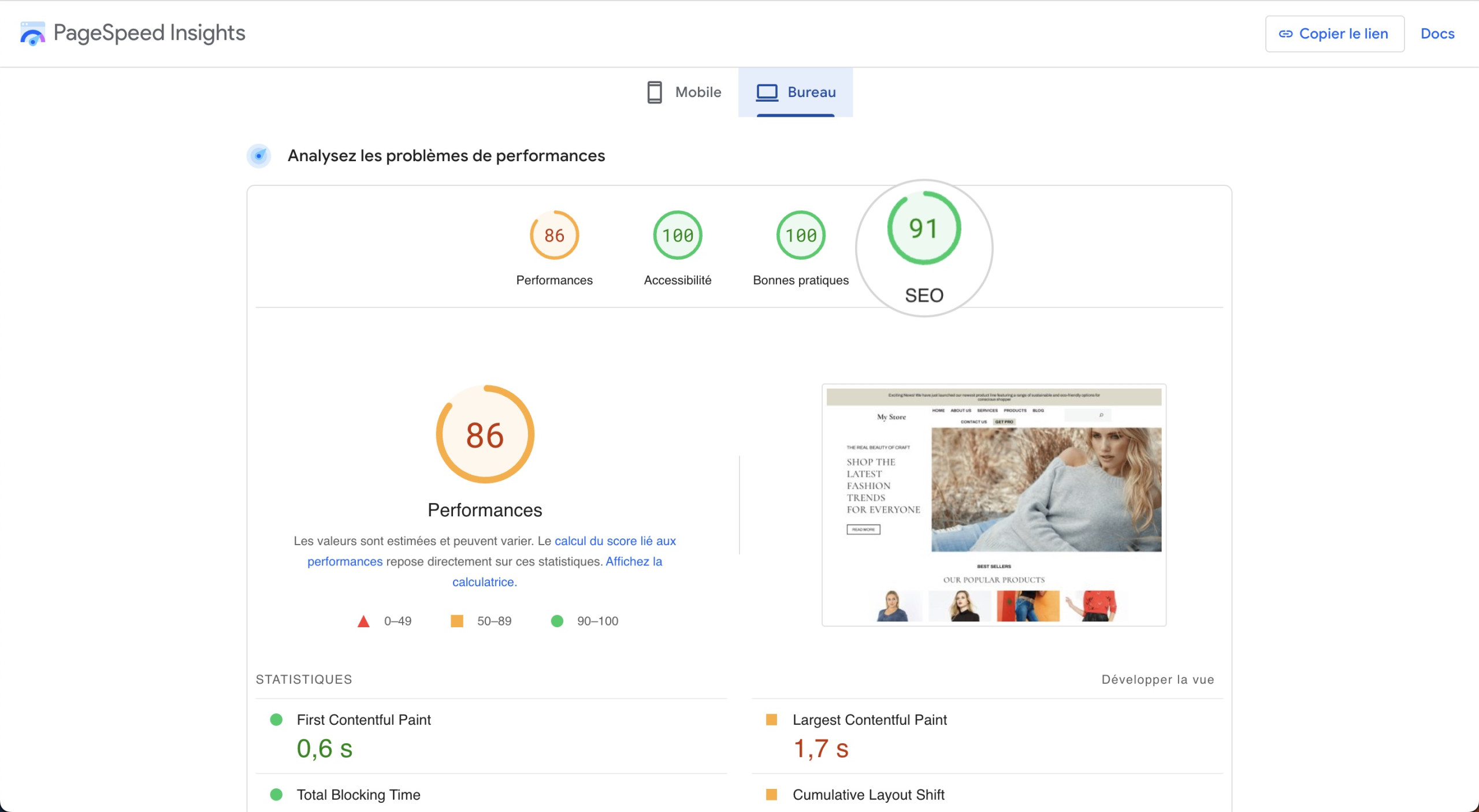Click the Accessibilité label
This screenshot has width=1479, height=812.
678,280
